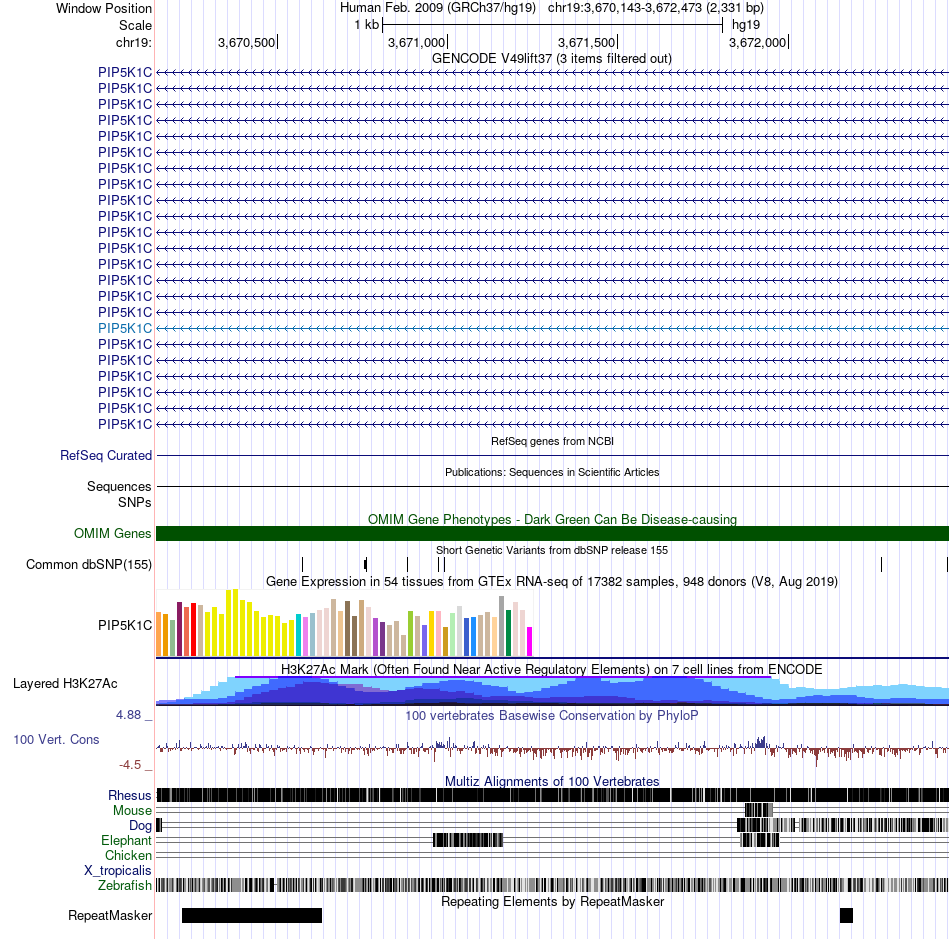Image resolution: width=950 pixels, height=939 pixels.
Task: Select the X_tropicalis alignment label
Action: point(118,871)
